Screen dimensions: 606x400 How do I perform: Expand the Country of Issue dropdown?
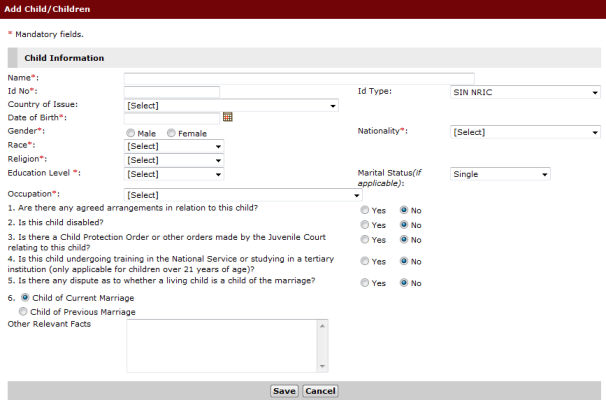coord(231,105)
